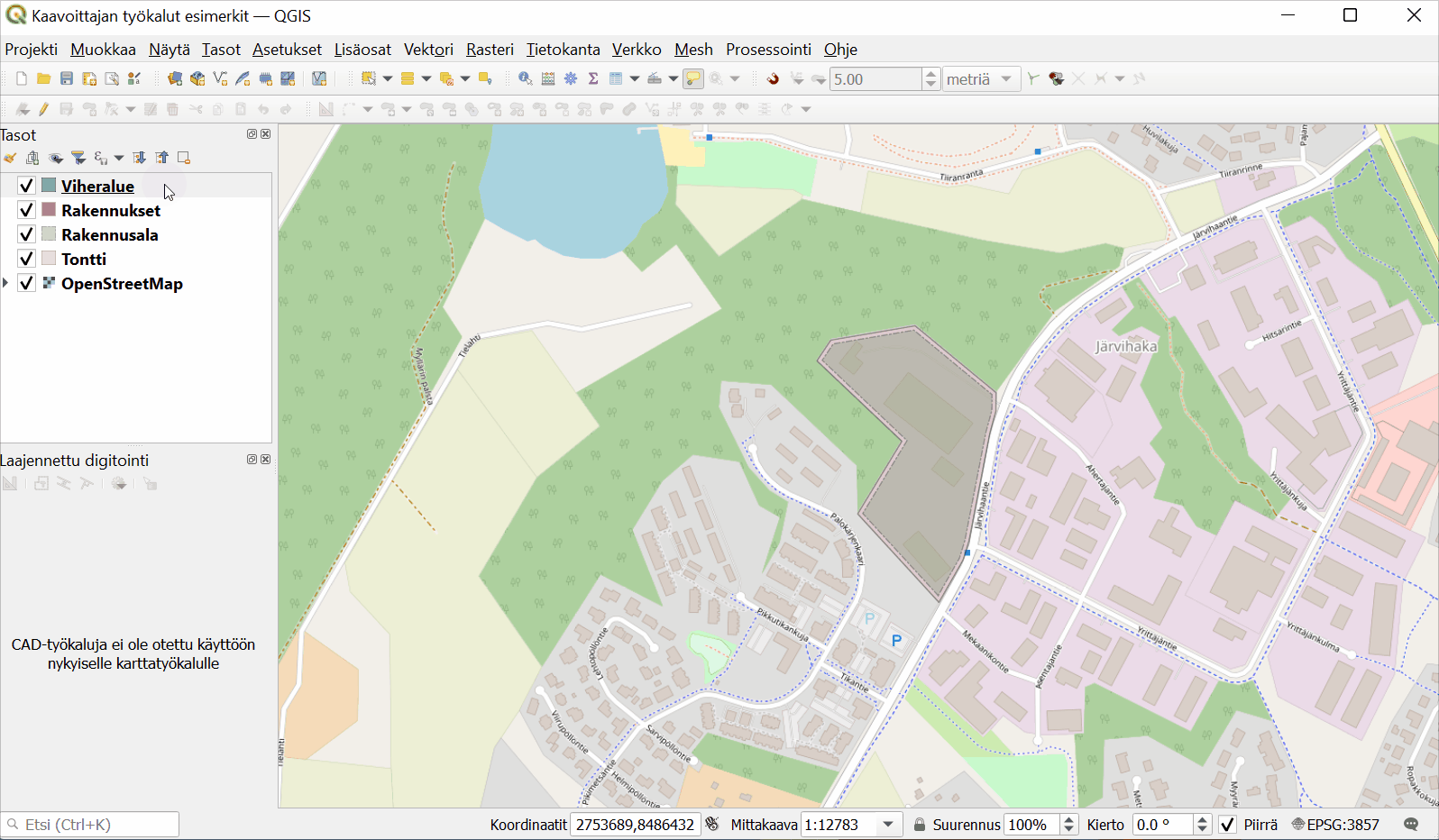Viewport: 1439px width, 840px height.
Task: Click the EPSG:3857 projection button
Action: coord(1335,825)
